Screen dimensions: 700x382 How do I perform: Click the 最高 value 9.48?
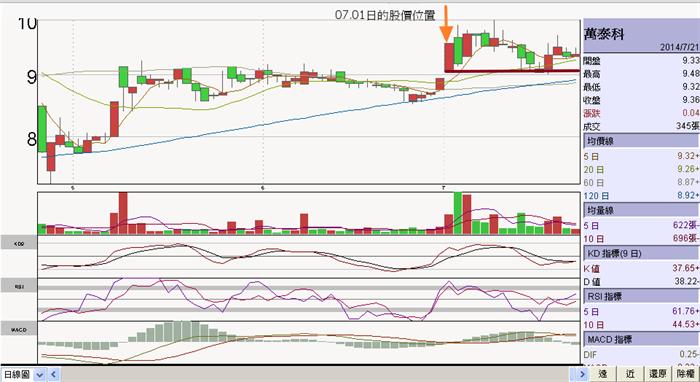point(690,74)
